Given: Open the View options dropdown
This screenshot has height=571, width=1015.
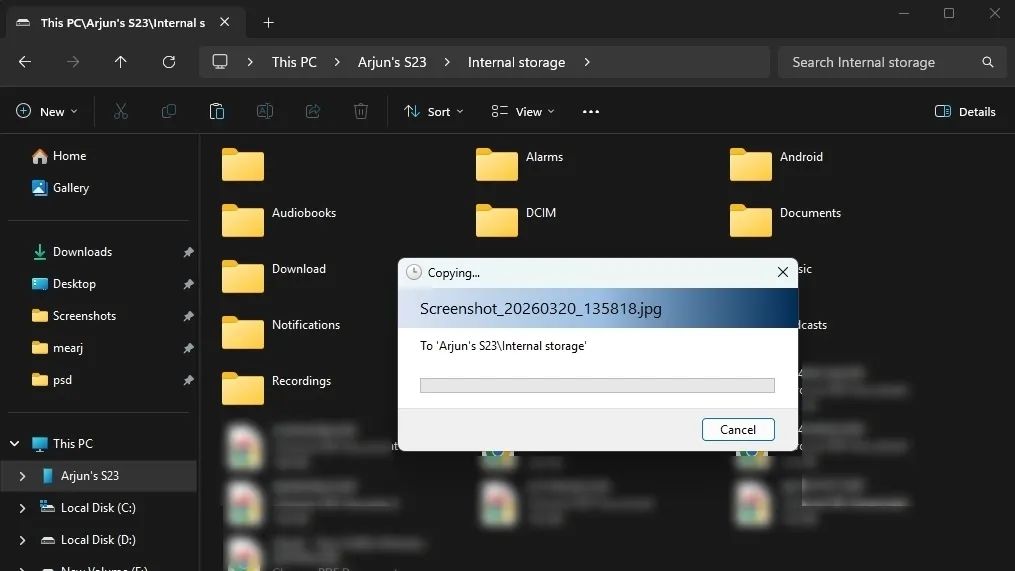Looking at the screenshot, I should (522, 111).
